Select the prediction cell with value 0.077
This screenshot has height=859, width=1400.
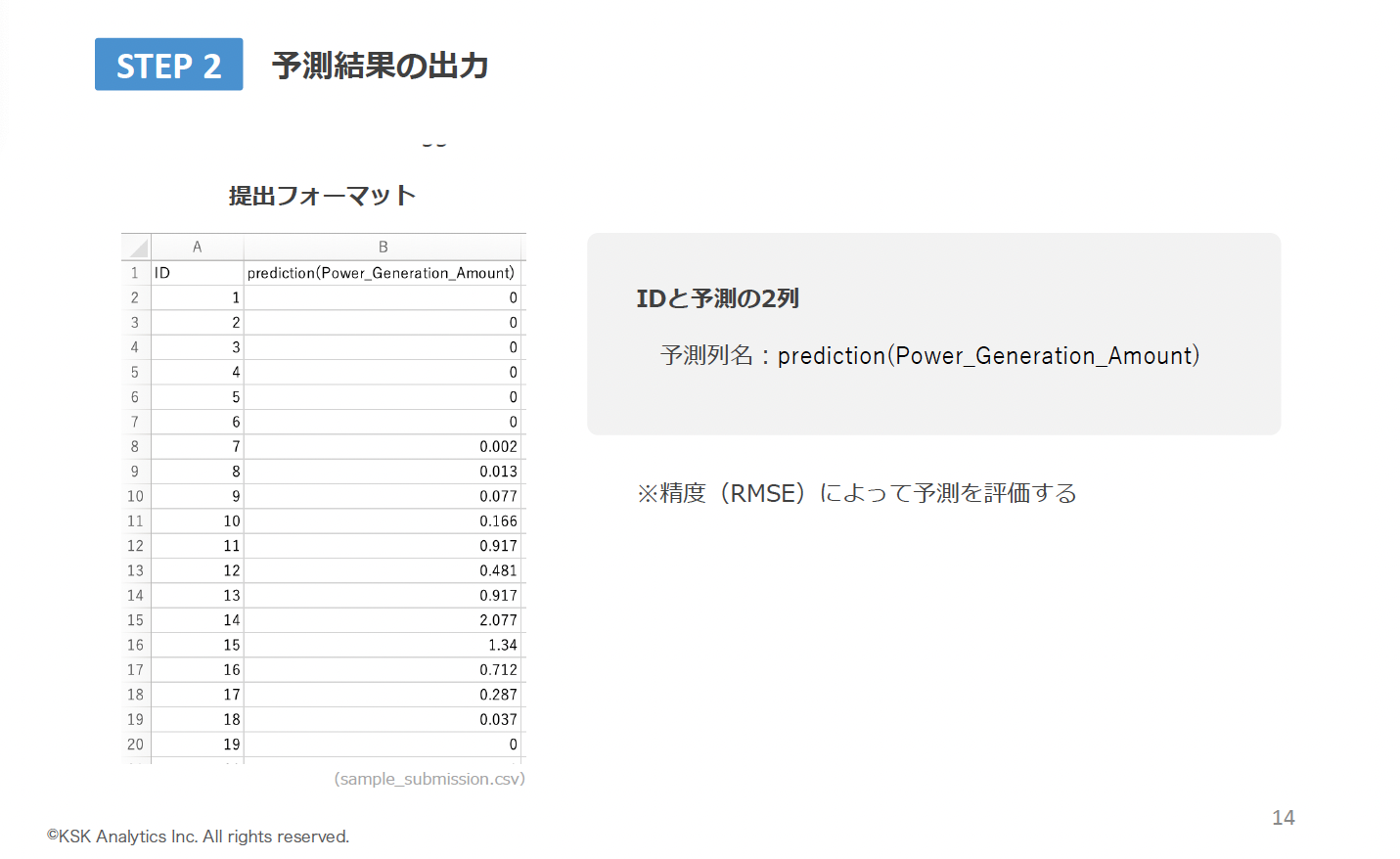coord(383,496)
